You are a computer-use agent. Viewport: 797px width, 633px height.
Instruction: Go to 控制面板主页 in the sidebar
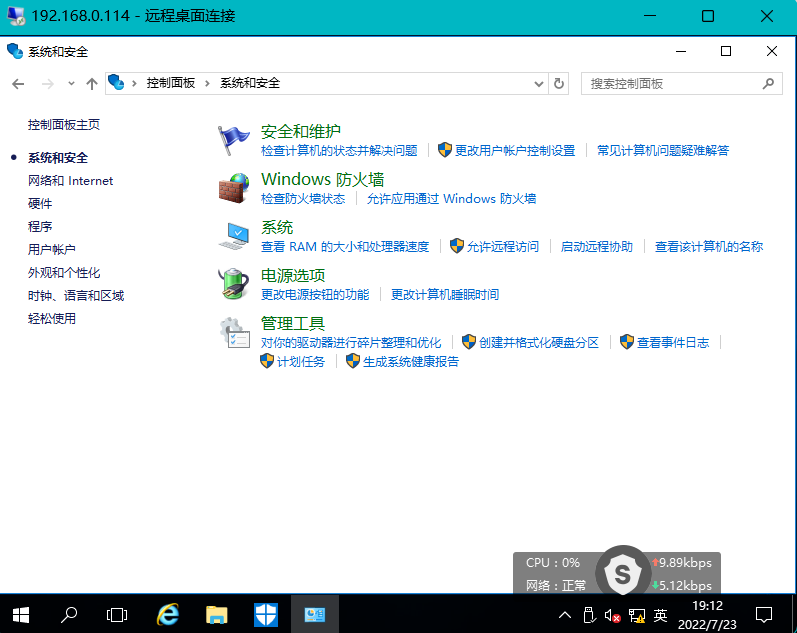64,125
